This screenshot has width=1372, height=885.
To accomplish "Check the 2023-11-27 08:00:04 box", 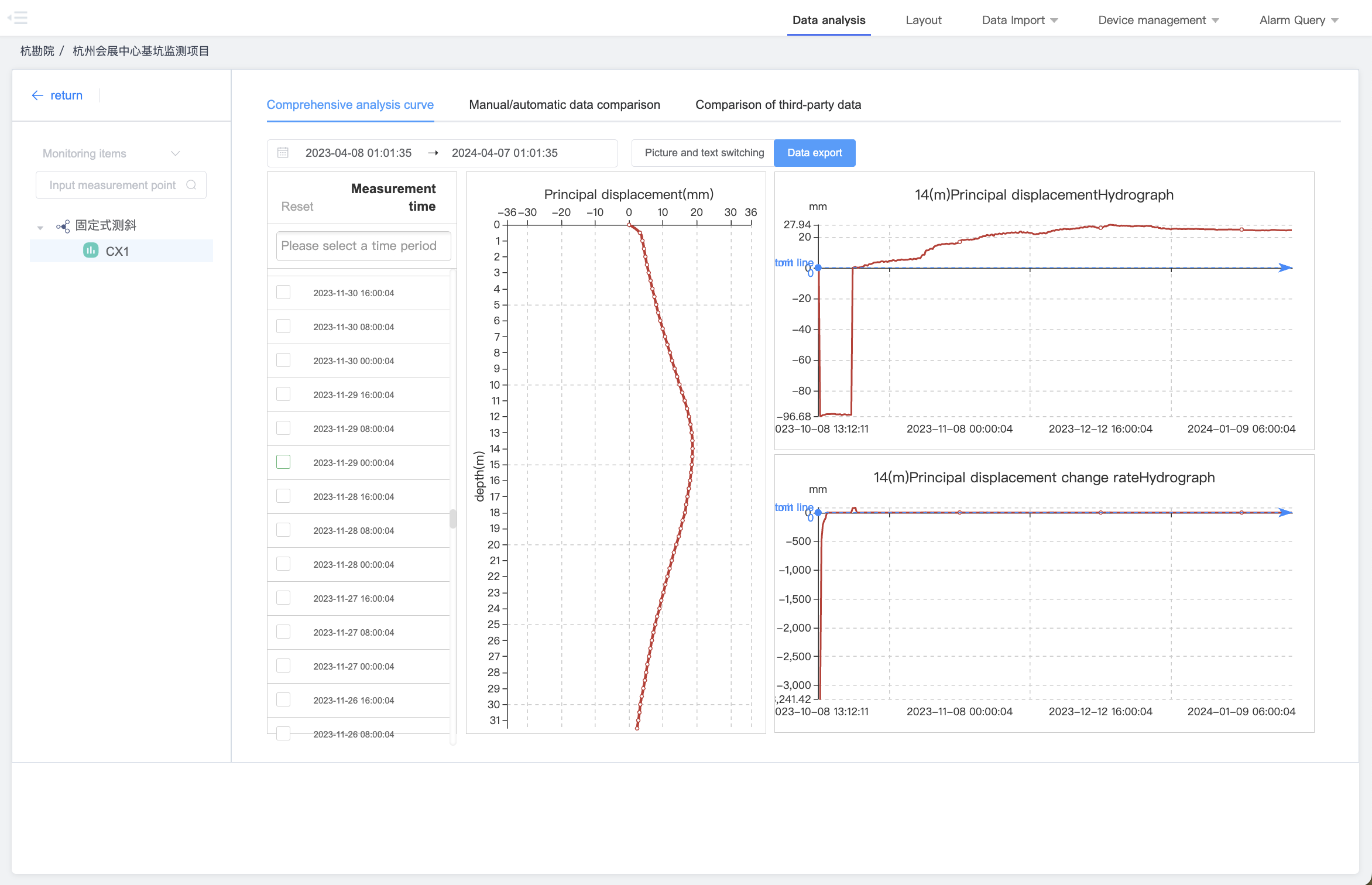I will pyautogui.click(x=283, y=632).
